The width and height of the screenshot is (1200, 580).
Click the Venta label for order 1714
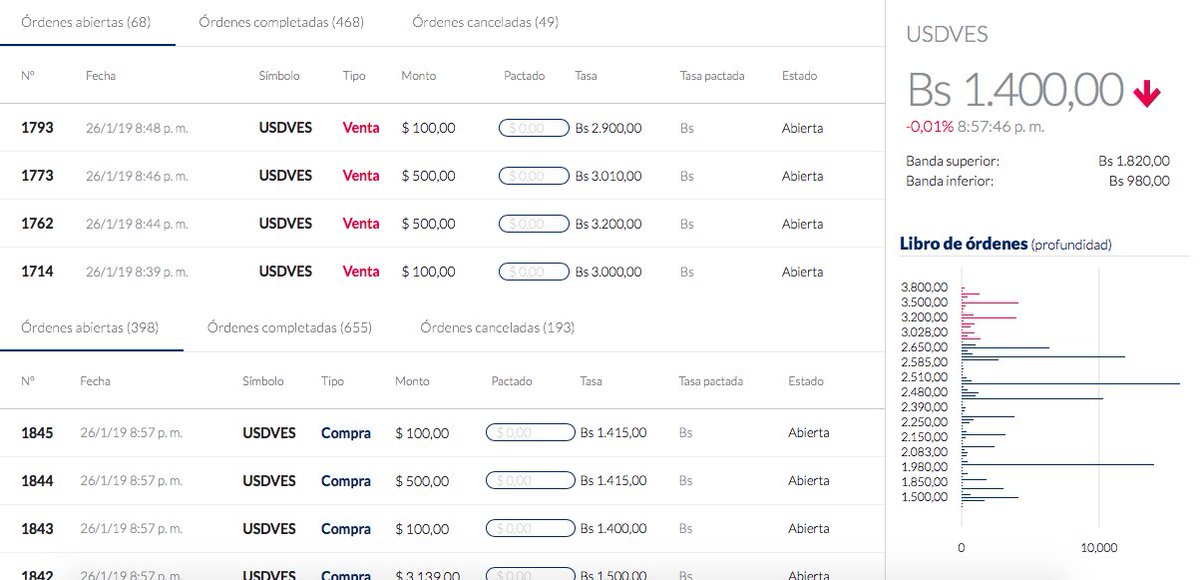click(361, 272)
